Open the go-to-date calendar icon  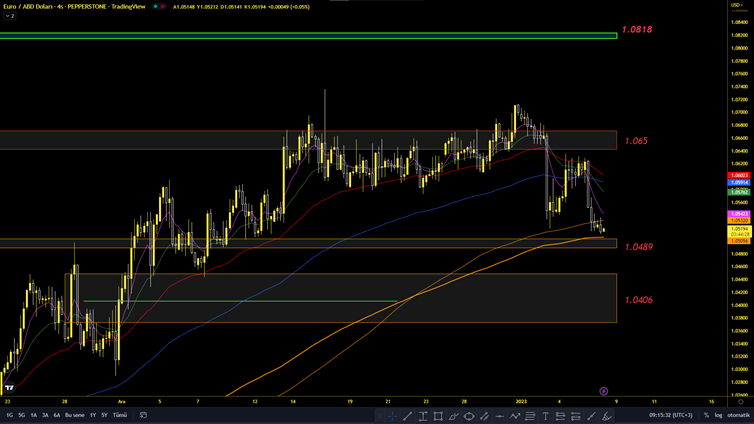(143, 415)
